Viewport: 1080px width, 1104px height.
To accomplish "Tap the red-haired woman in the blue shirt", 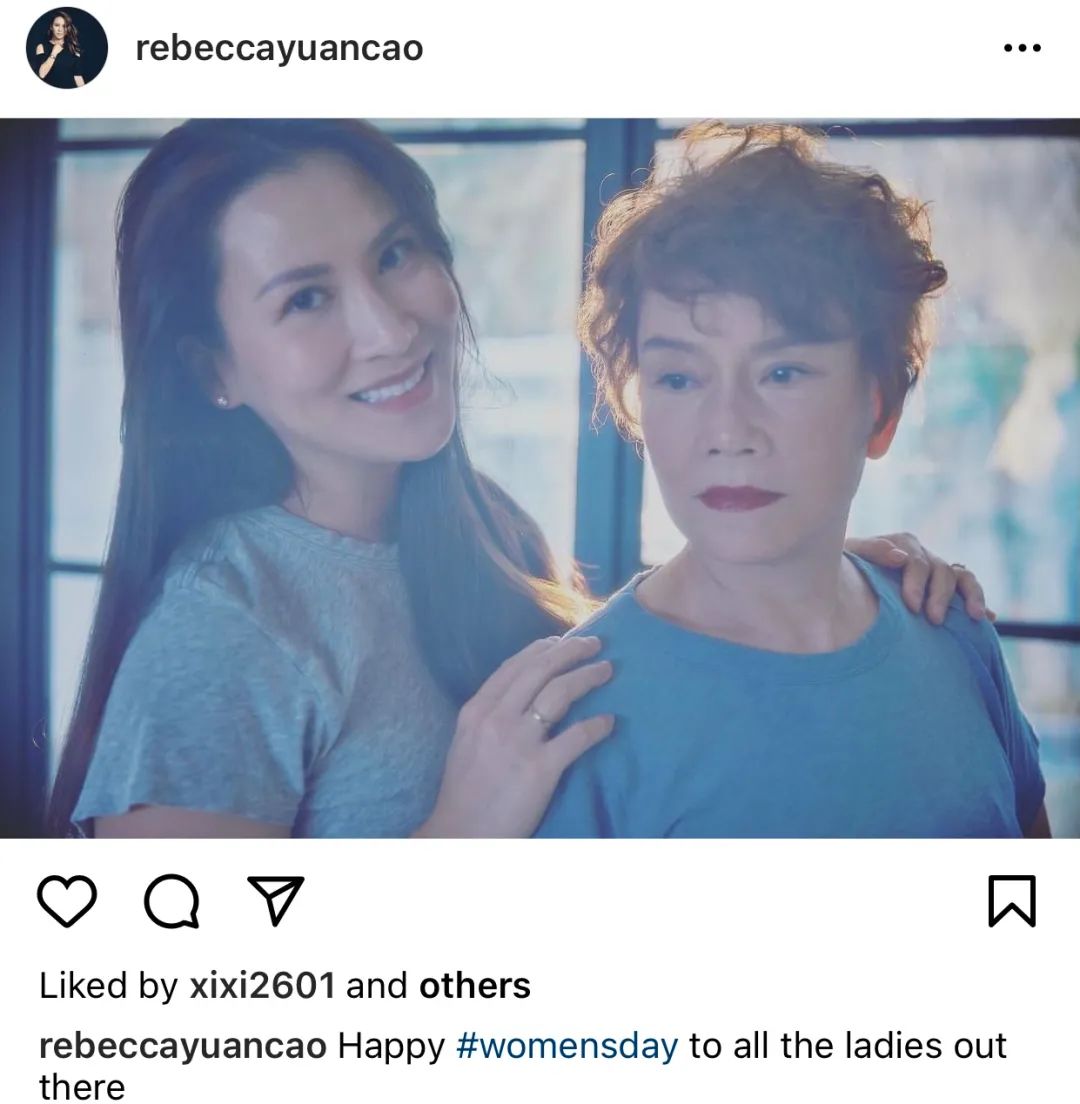I will click(789, 493).
